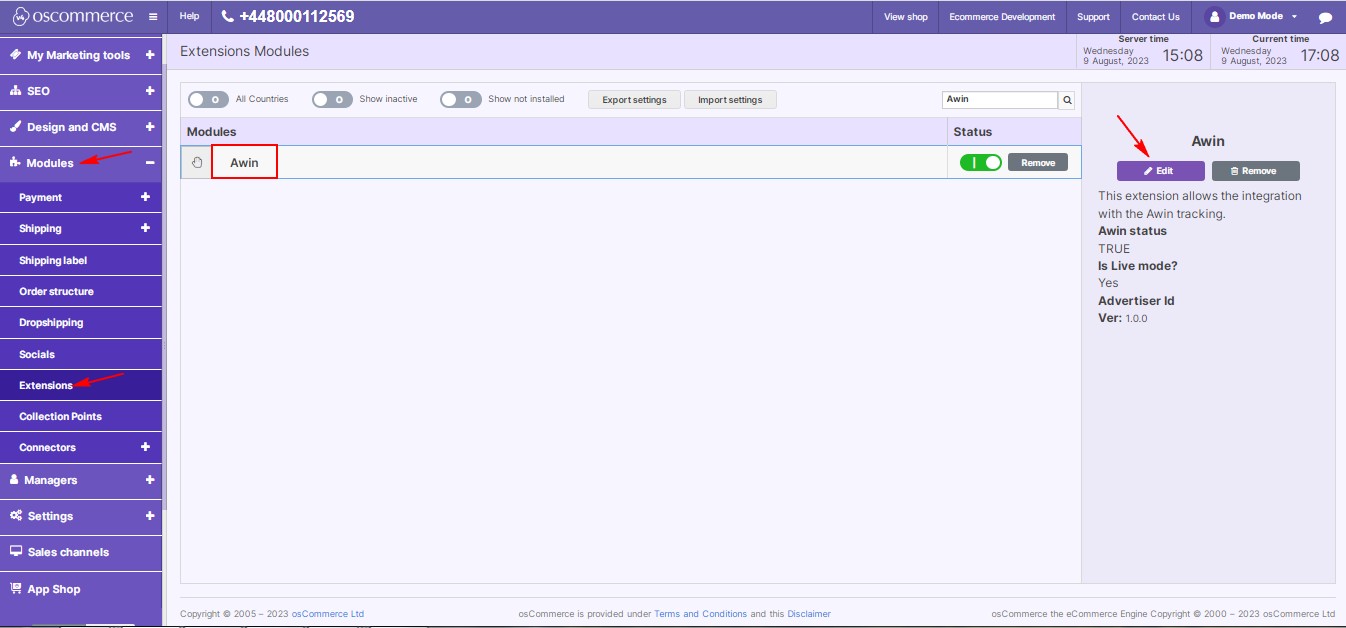Expand the SEO section plus

click(x=150, y=91)
